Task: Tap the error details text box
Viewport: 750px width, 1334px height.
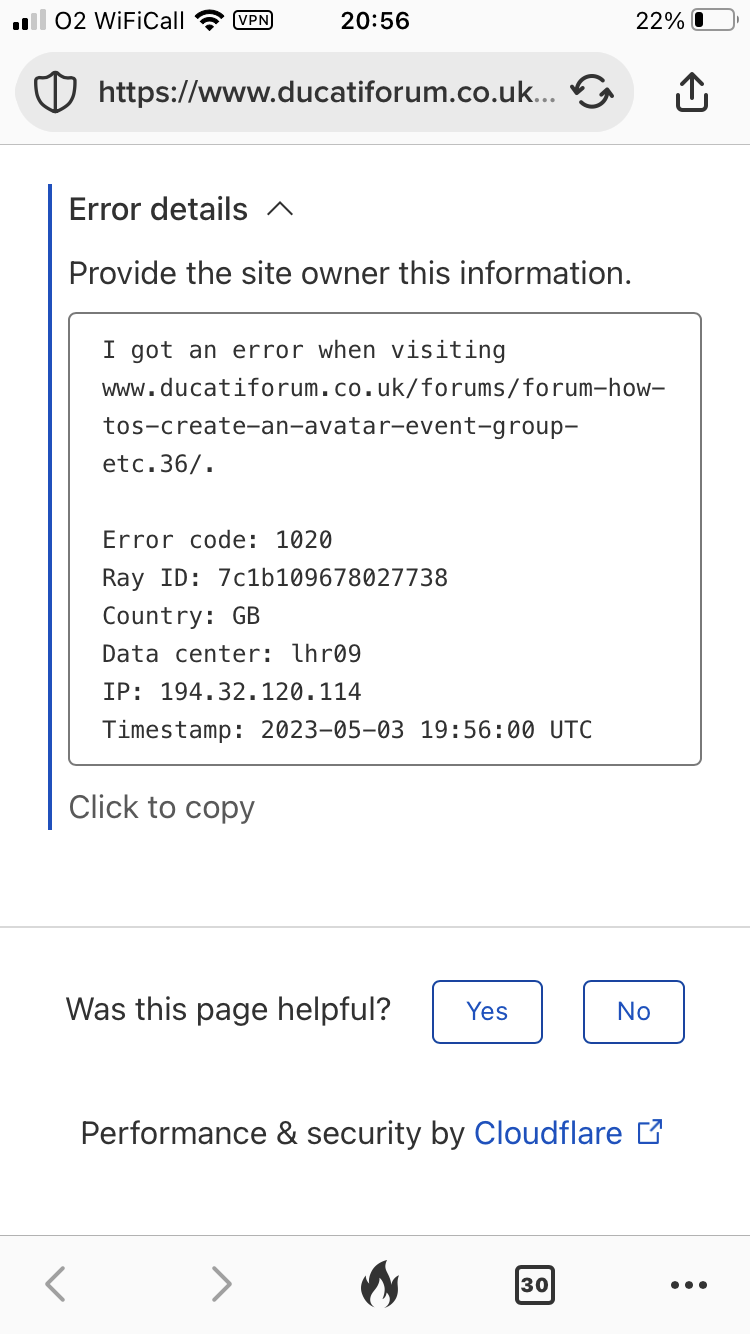Action: [x=385, y=539]
